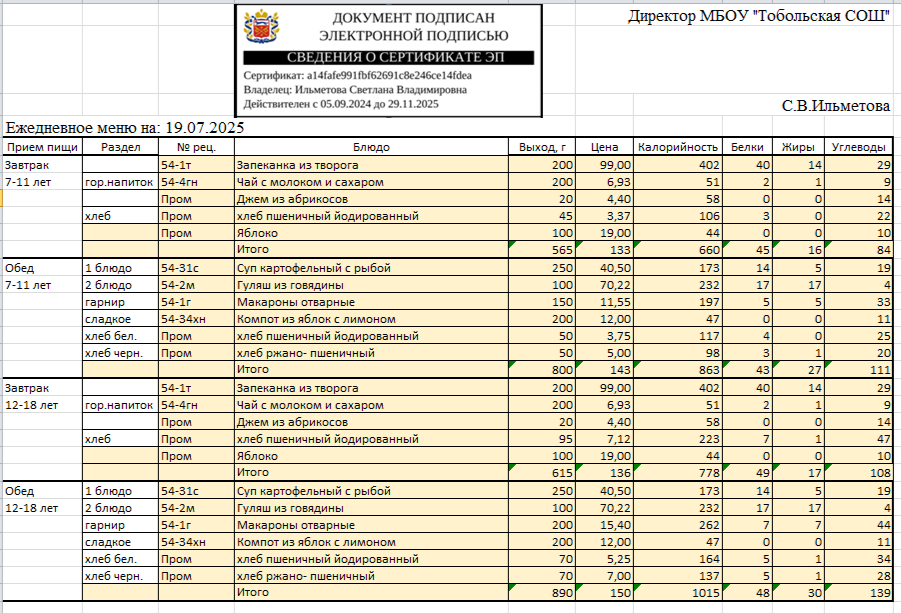Click the 'Директор МБОУ "Тобольская СОШ"' text

pyautogui.click(x=758, y=16)
